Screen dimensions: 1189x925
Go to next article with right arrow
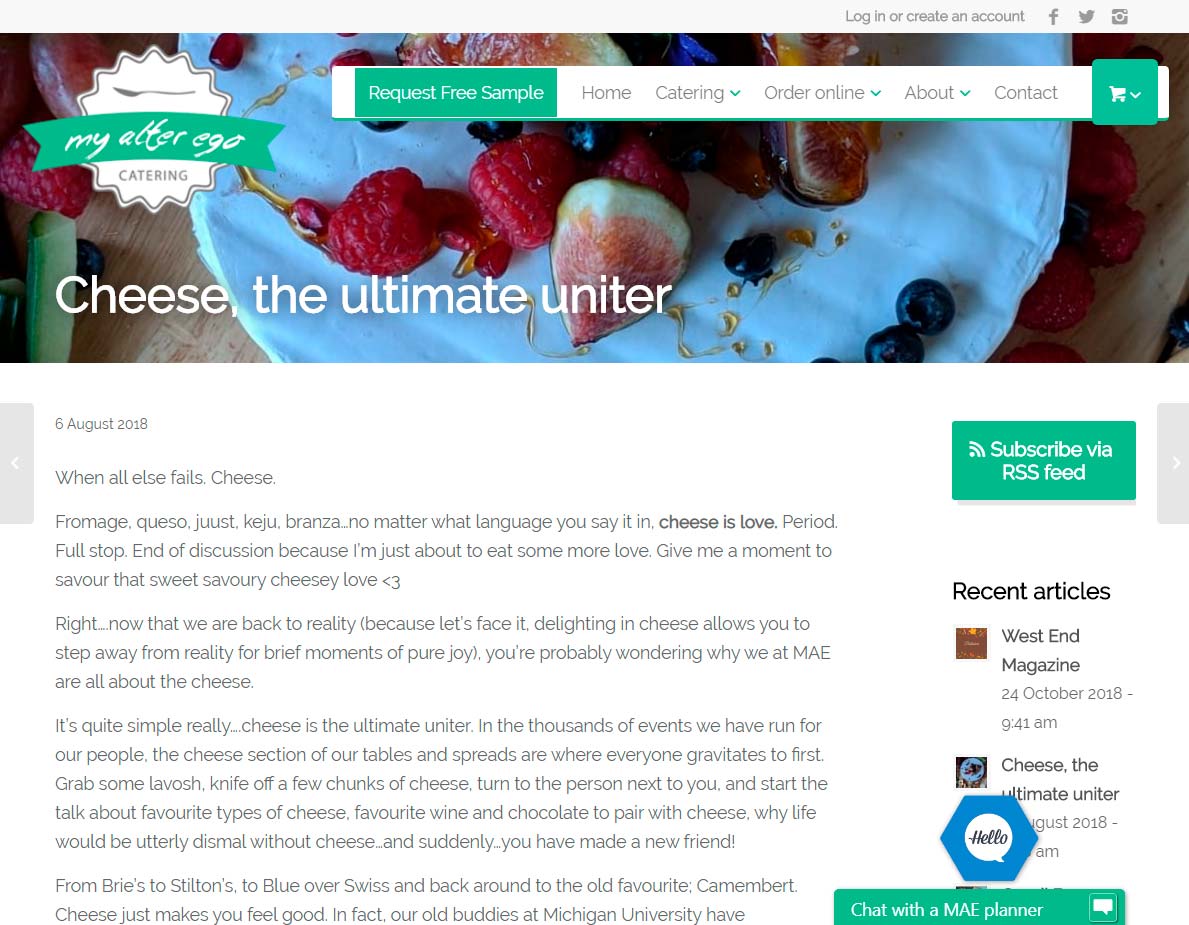(x=1173, y=463)
